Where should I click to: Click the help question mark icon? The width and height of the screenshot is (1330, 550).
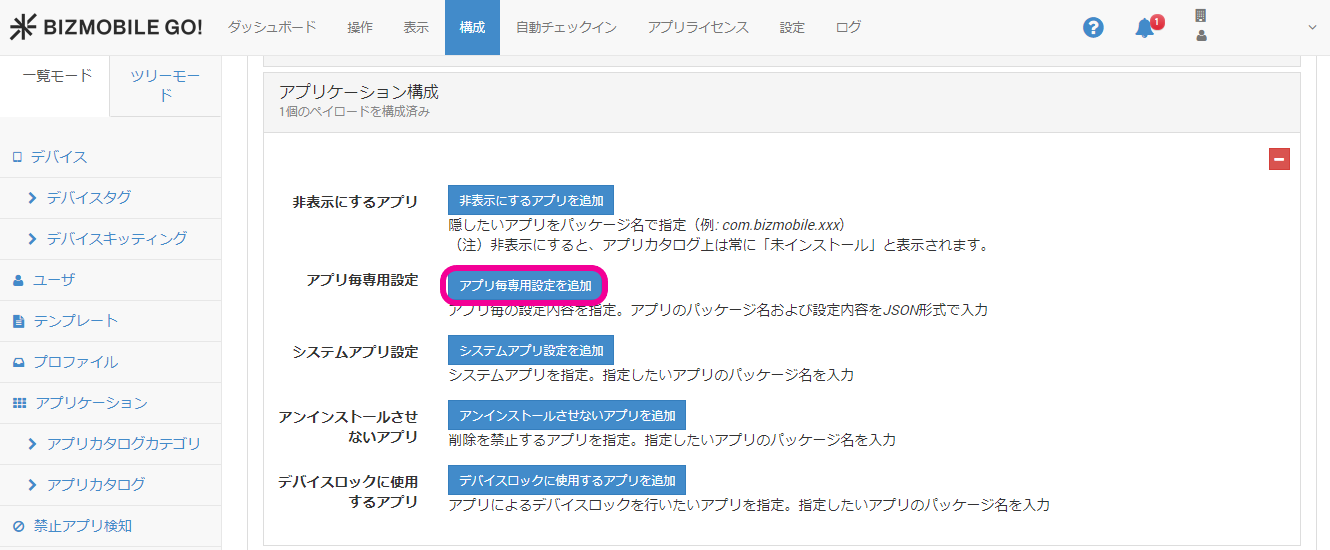pos(1093,28)
